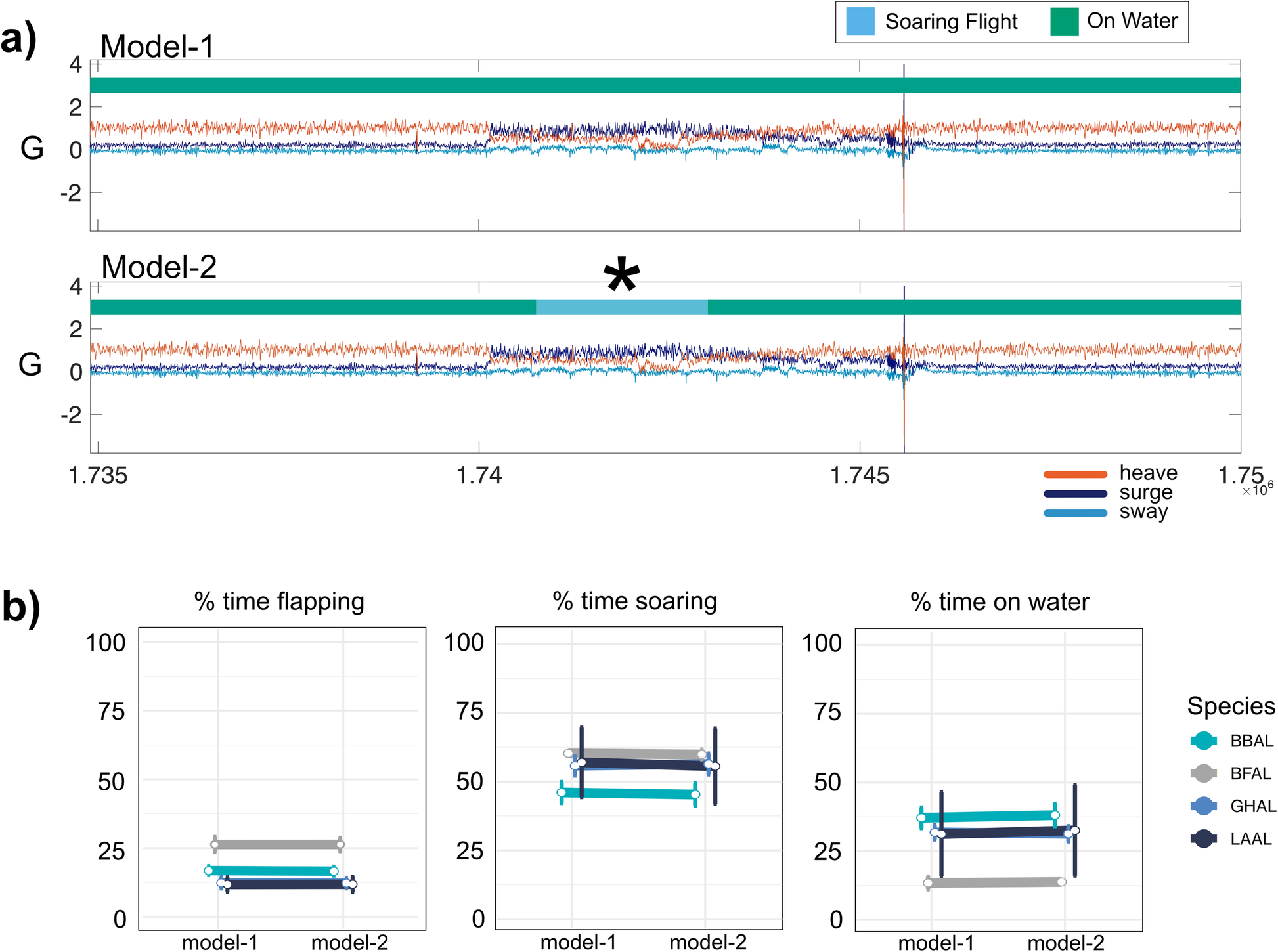
Task: Click the teal BBAL line in on-water chart
Action: [988, 817]
